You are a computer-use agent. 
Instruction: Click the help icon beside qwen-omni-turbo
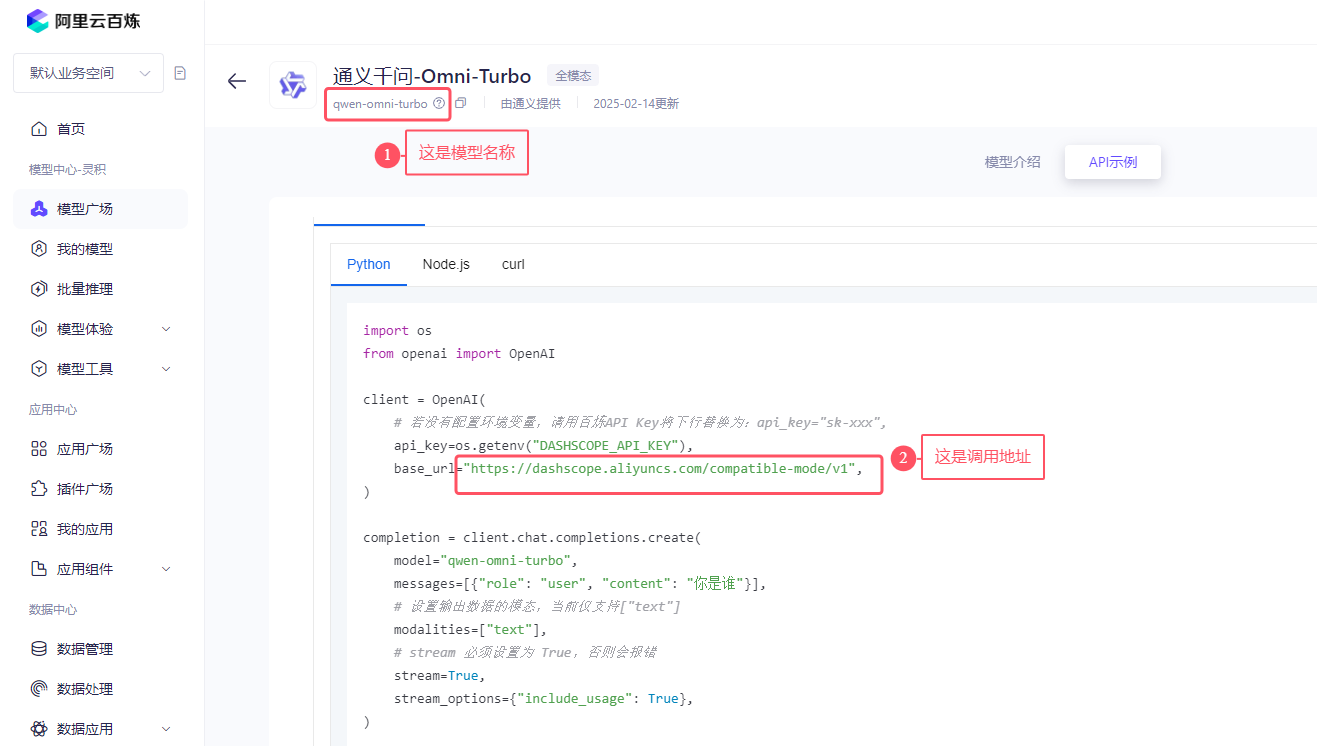439,103
